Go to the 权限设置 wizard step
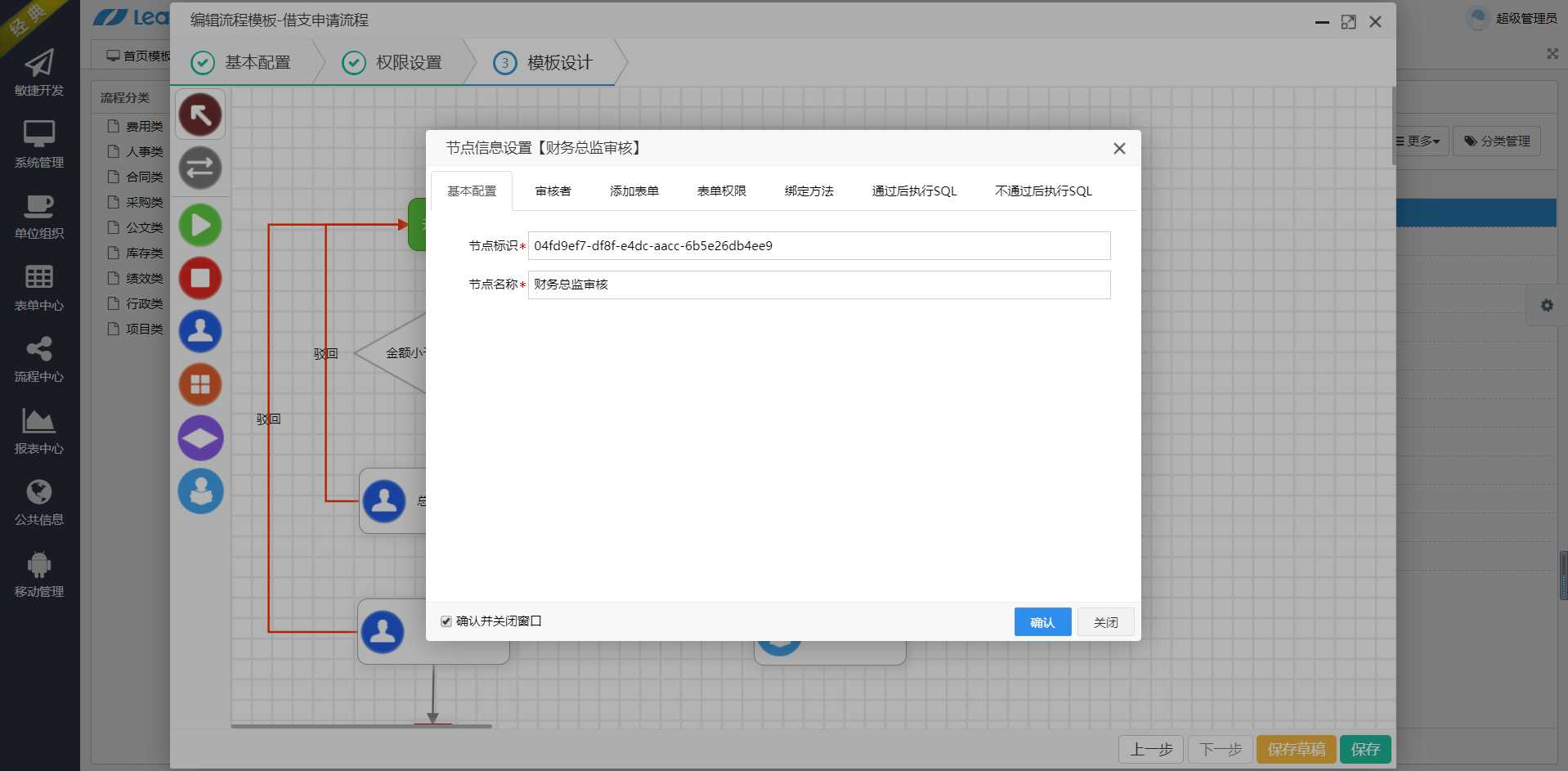The width and height of the screenshot is (1568, 771). (392, 63)
